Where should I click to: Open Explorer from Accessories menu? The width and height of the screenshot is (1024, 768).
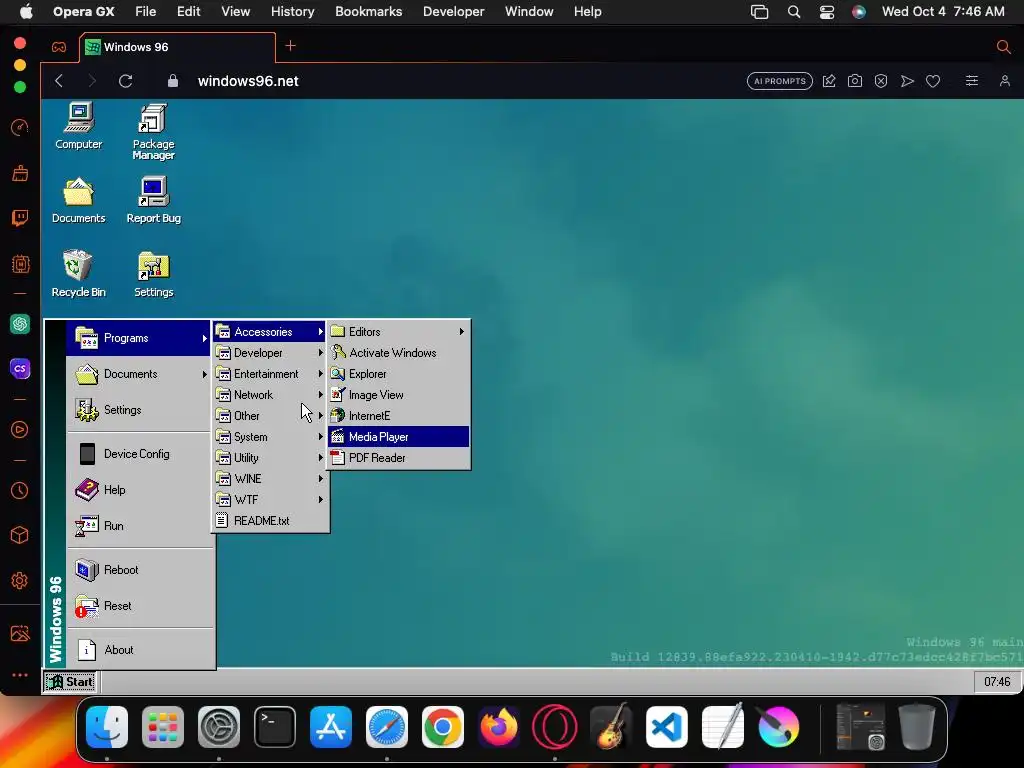(x=398, y=374)
